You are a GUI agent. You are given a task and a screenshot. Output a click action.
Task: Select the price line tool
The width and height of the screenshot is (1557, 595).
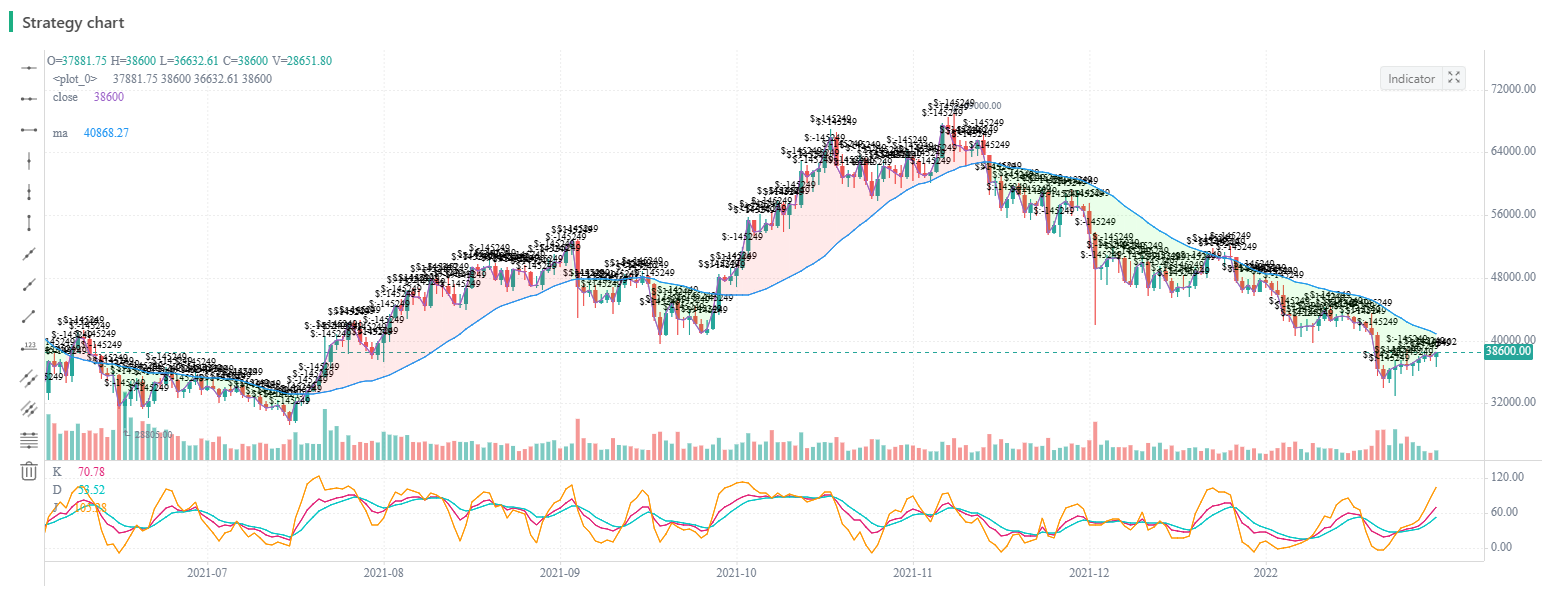[x=29, y=347]
